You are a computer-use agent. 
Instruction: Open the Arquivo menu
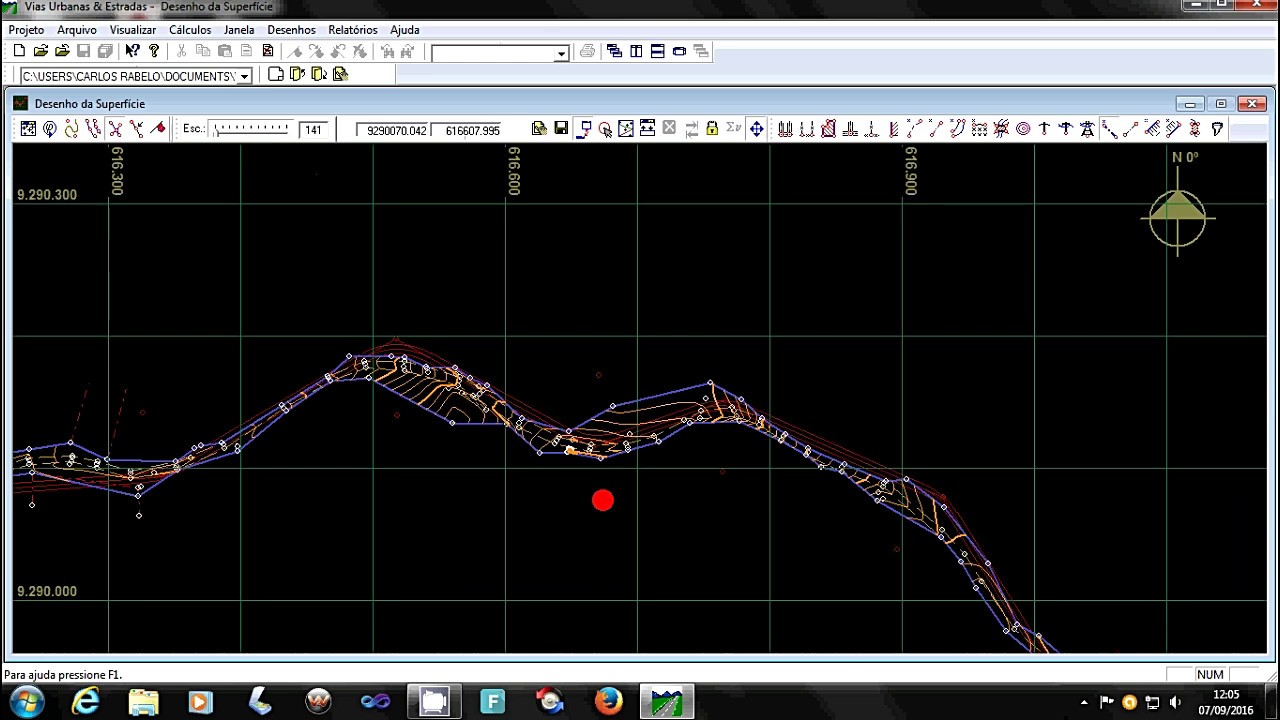point(77,30)
